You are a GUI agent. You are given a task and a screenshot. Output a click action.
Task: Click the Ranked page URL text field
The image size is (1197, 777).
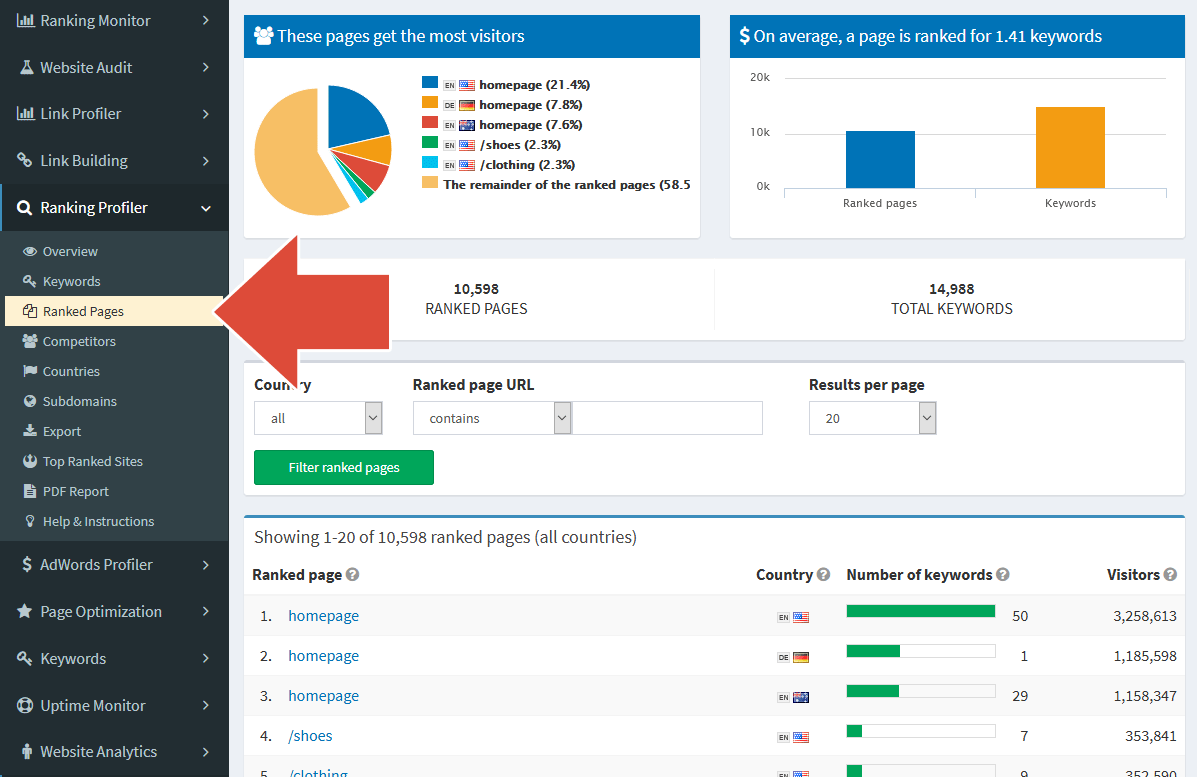pyautogui.click(x=667, y=418)
